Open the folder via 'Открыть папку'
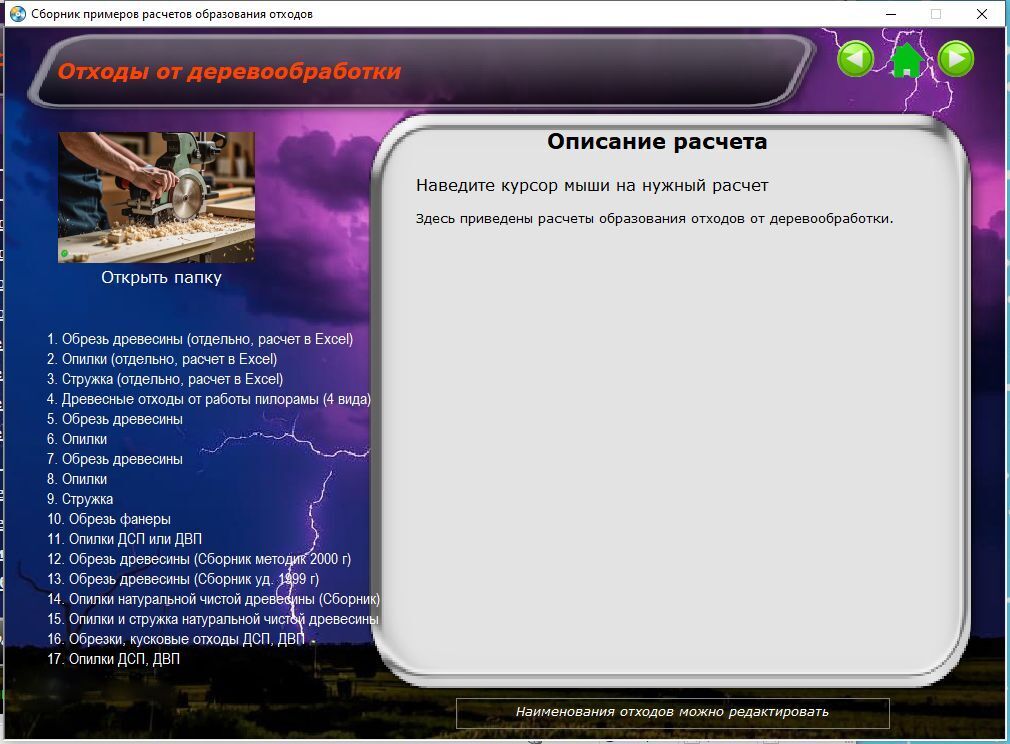The width and height of the screenshot is (1010, 744). click(161, 278)
